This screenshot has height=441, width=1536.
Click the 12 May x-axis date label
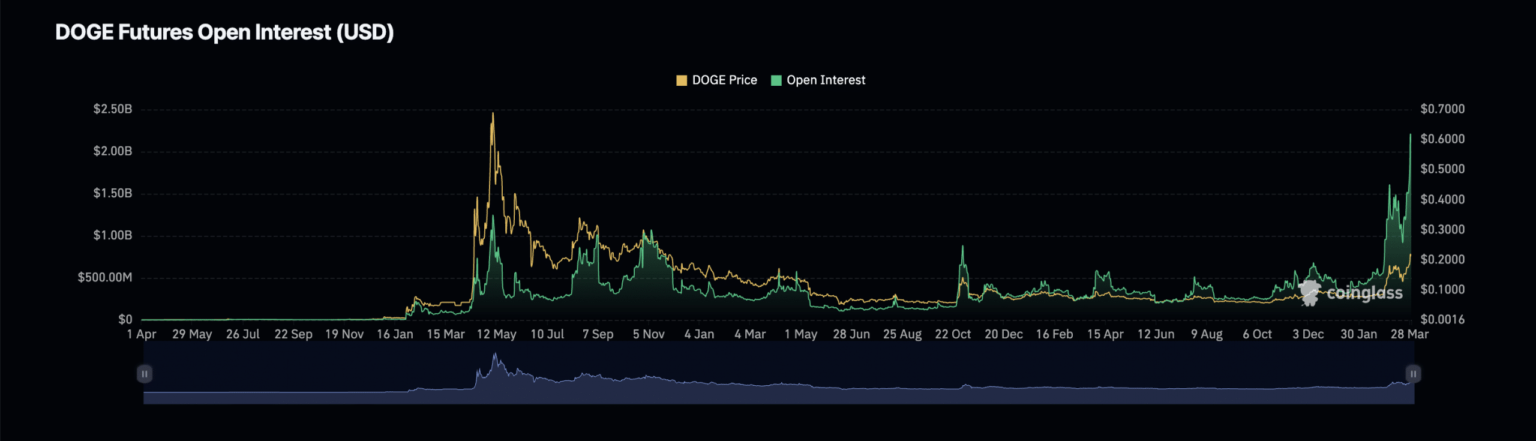click(x=492, y=335)
